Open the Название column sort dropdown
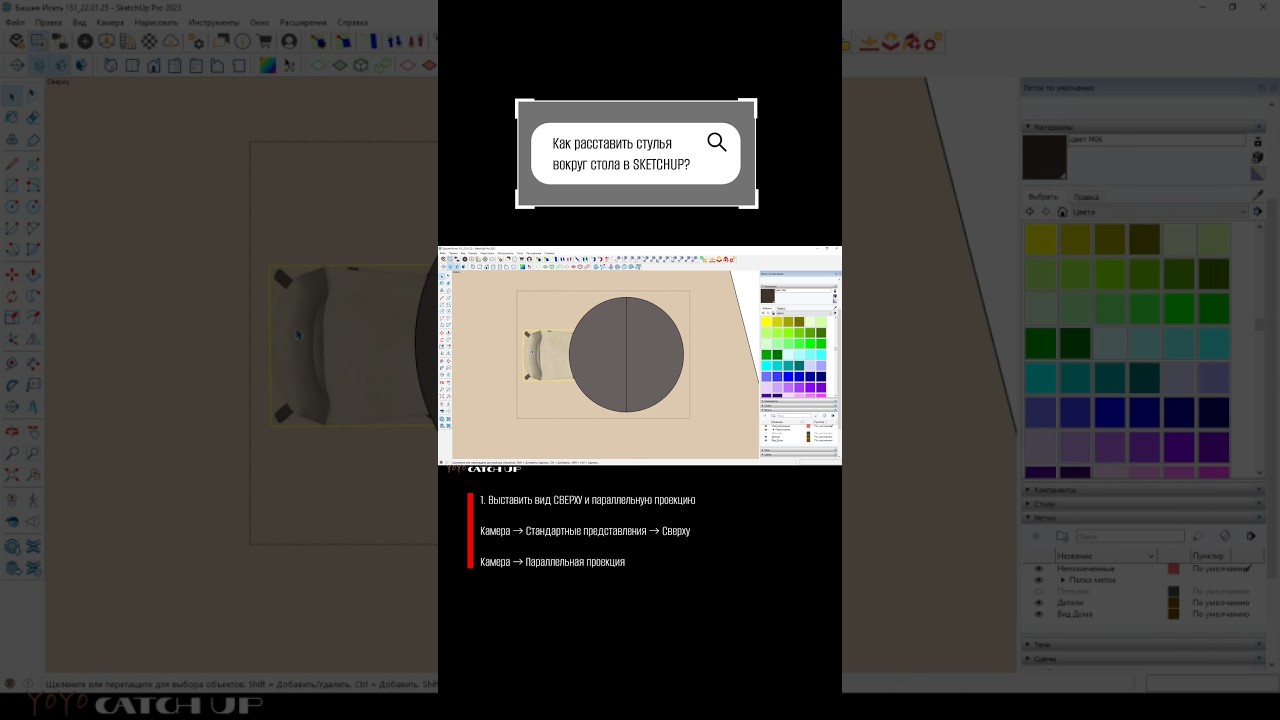The image size is (1280, 720). click(x=1151, y=556)
